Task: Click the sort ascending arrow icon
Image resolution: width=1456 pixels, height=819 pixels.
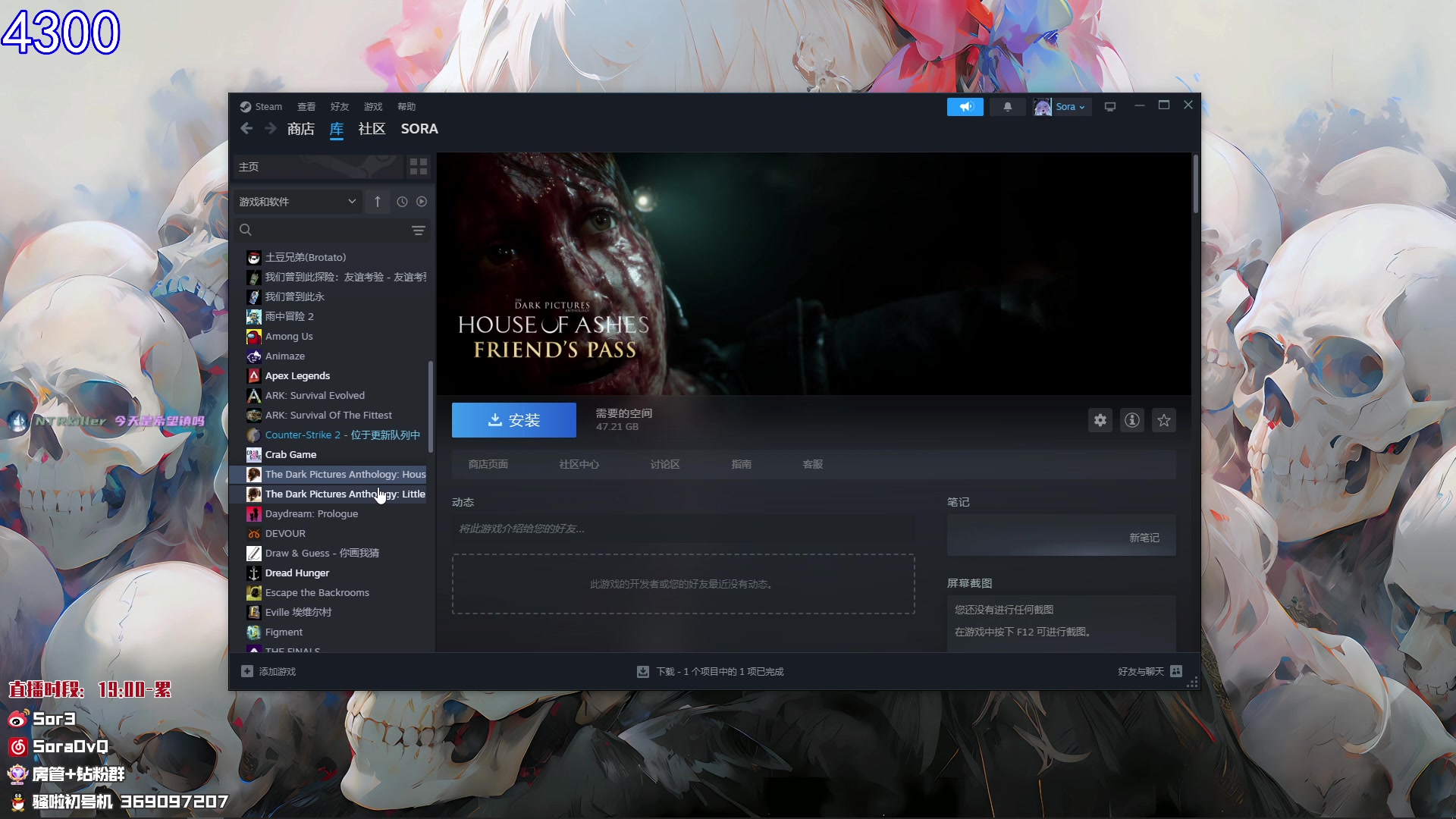Action: pos(377,202)
